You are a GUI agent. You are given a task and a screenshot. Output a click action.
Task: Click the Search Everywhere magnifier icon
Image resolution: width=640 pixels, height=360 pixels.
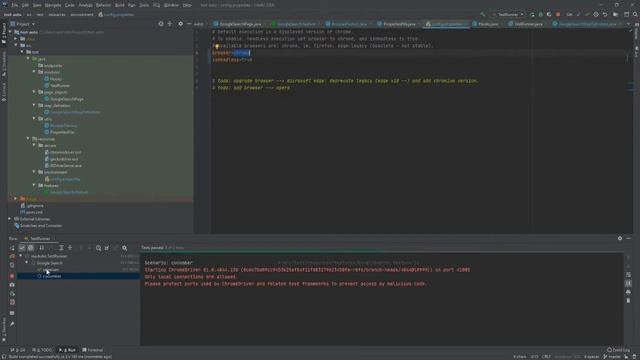tap(635, 15)
